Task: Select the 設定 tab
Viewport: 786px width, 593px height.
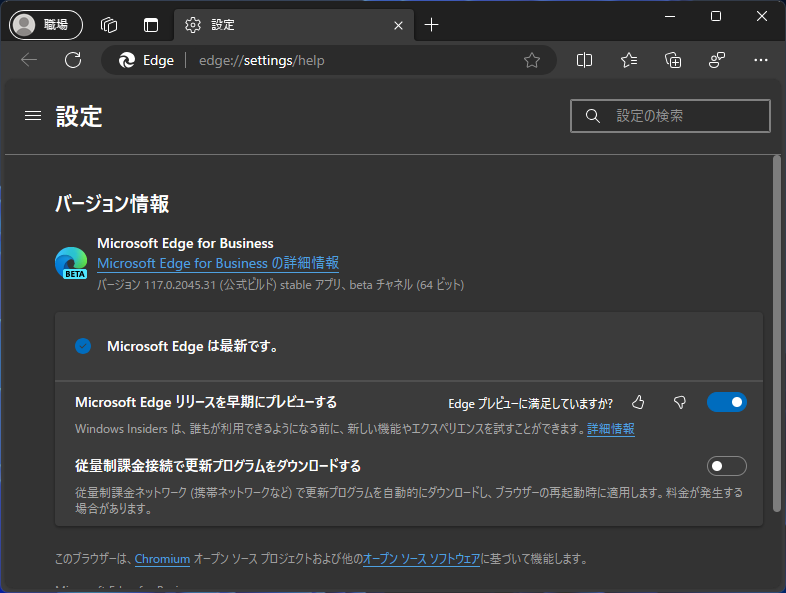Action: [293, 25]
